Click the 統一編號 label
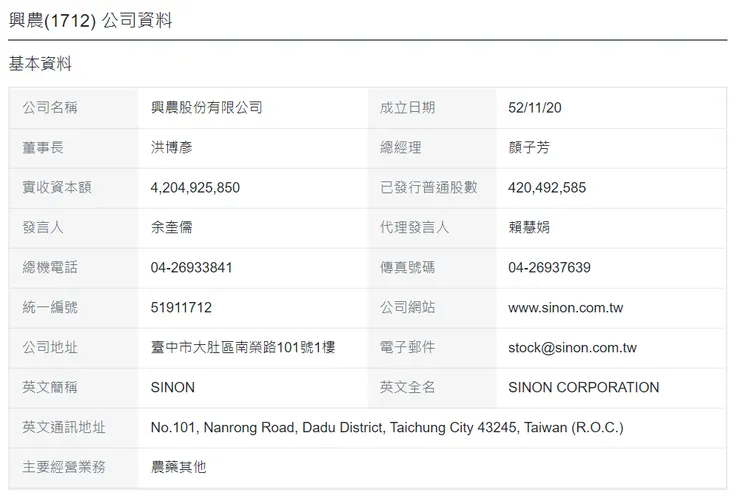The image size is (740, 496). [50, 307]
